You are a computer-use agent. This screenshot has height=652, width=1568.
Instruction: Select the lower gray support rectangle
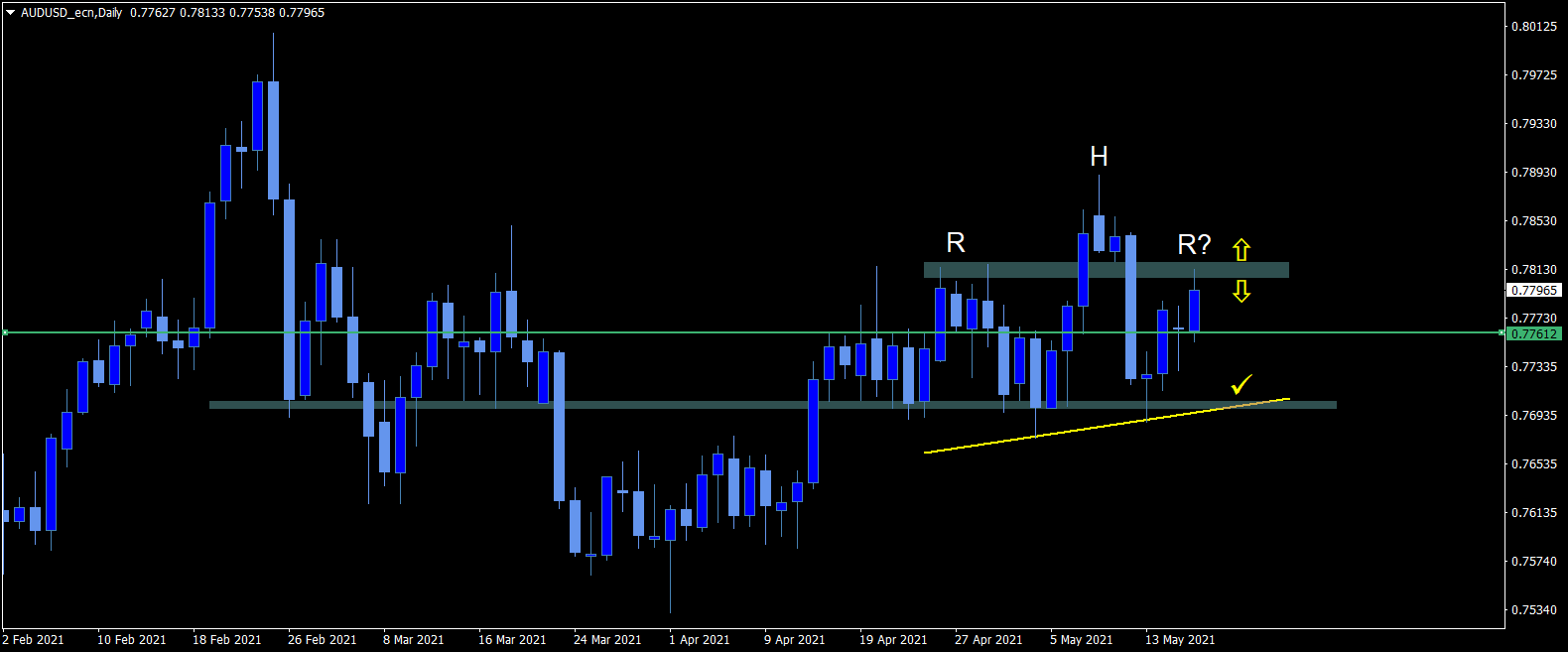pos(773,405)
